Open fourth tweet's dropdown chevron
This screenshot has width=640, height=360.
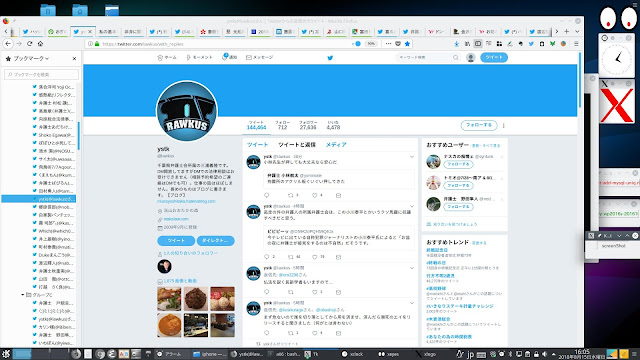(412, 303)
